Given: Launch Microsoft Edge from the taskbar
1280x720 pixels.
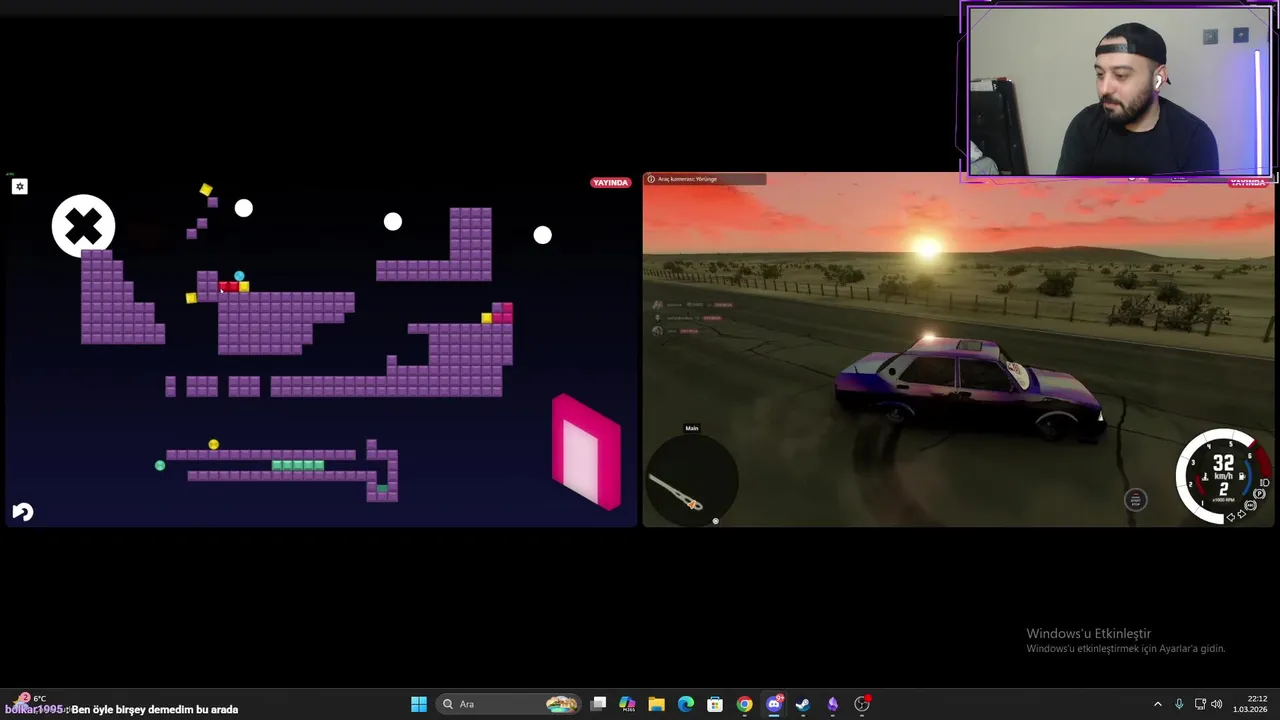Looking at the screenshot, I should click(x=686, y=704).
